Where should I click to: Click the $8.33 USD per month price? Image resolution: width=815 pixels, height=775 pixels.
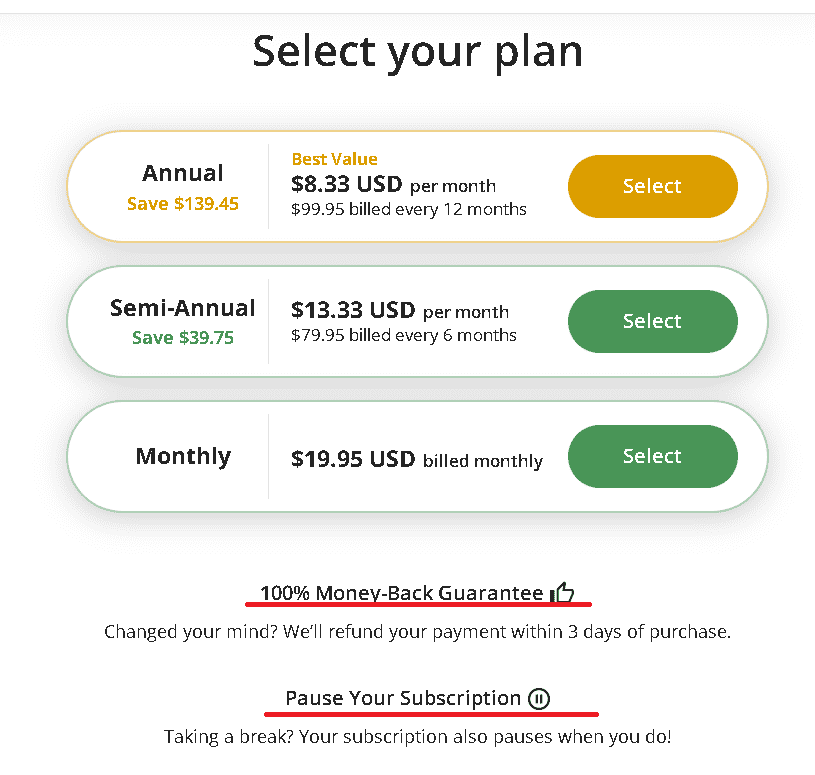[393, 185]
